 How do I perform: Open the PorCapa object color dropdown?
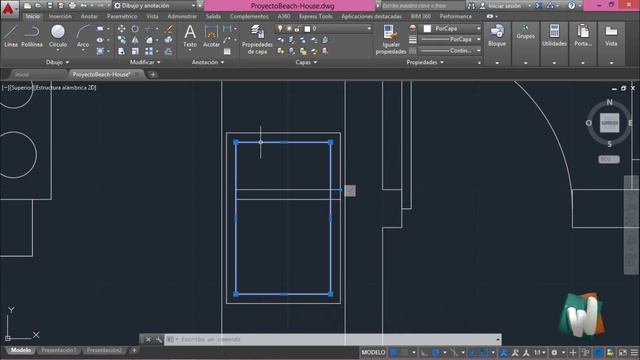(x=451, y=29)
